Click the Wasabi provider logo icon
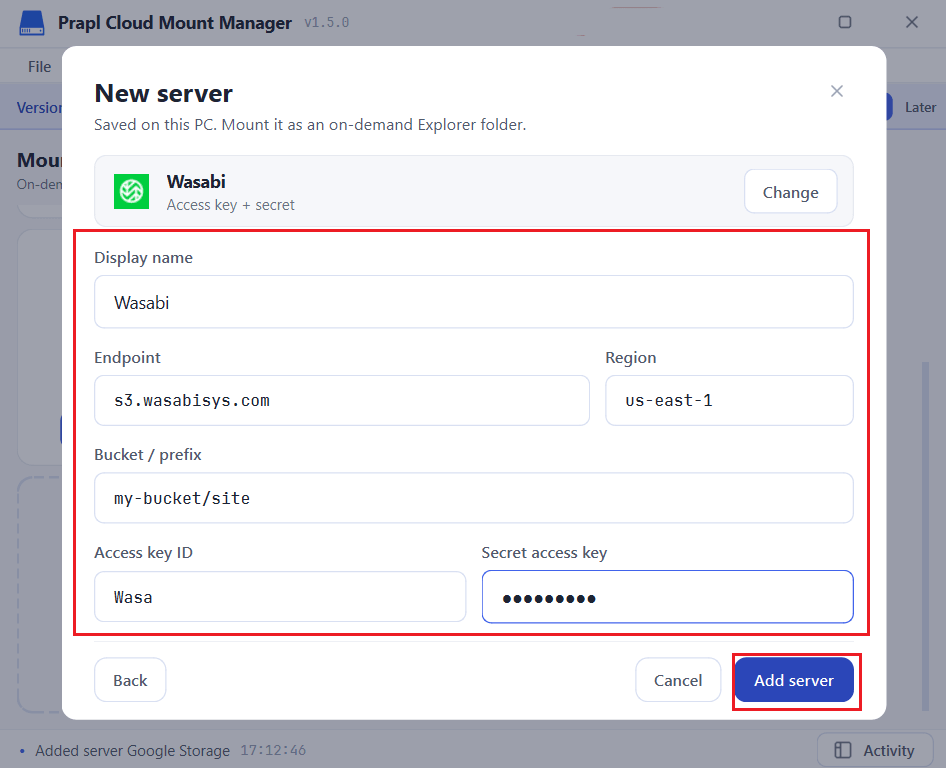Screen dimensions: 946x768 coord(132,191)
